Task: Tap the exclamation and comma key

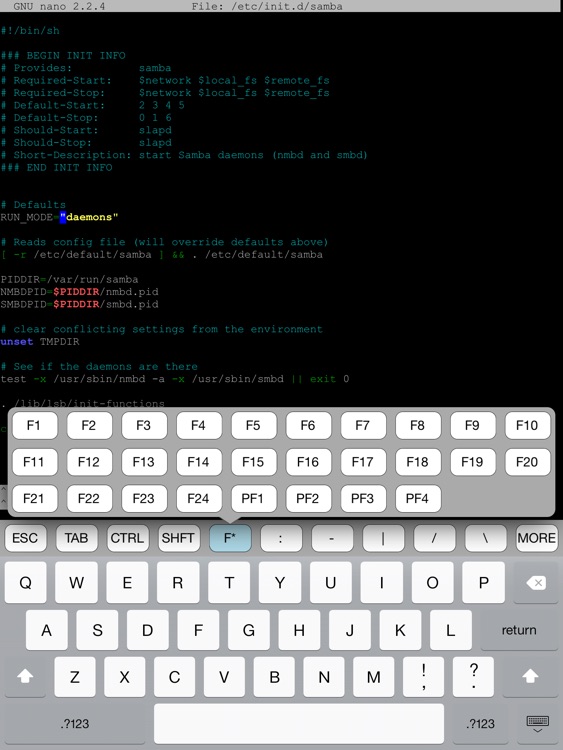Action: [x=423, y=676]
